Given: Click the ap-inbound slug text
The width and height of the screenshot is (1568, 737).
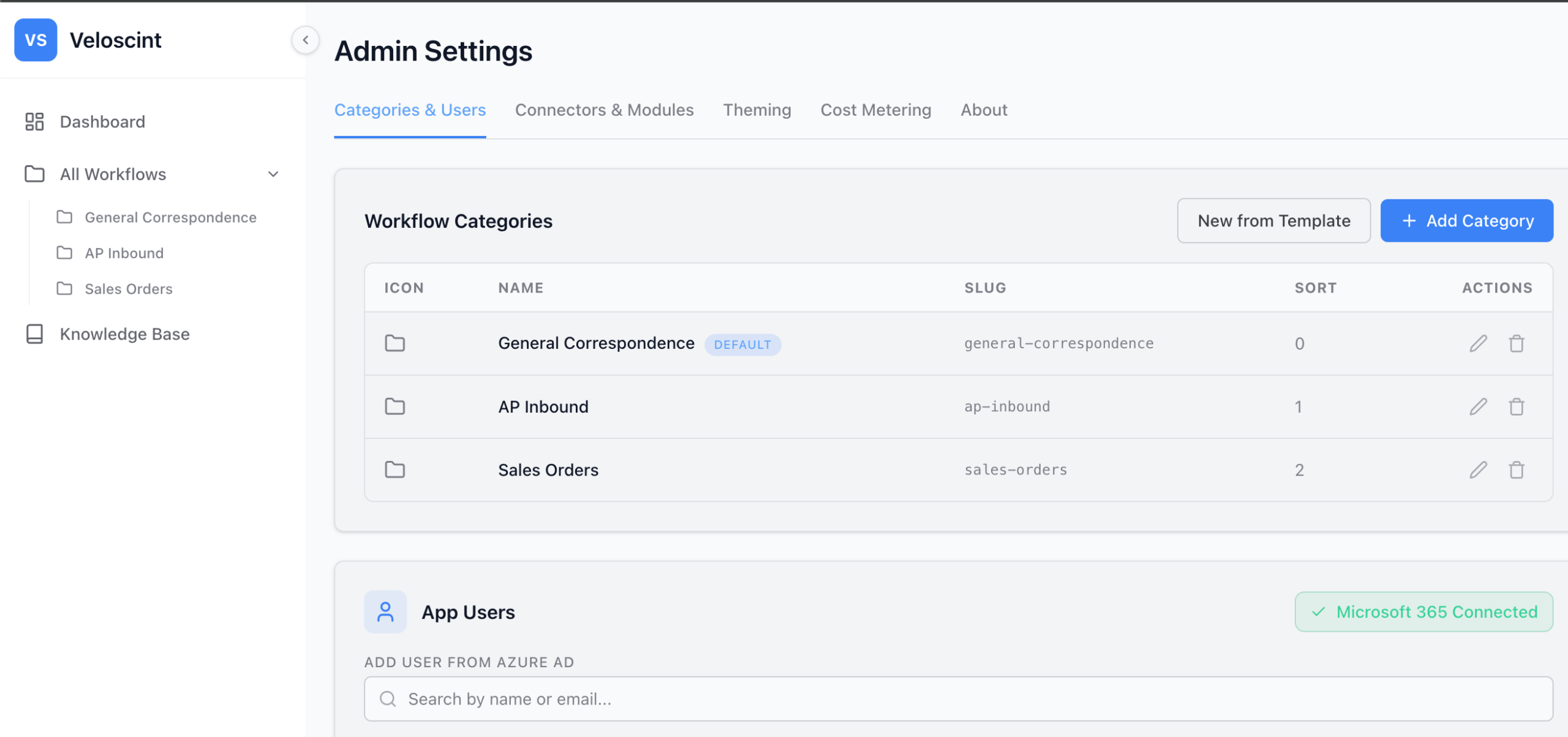Looking at the screenshot, I should (x=1007, y=406).
